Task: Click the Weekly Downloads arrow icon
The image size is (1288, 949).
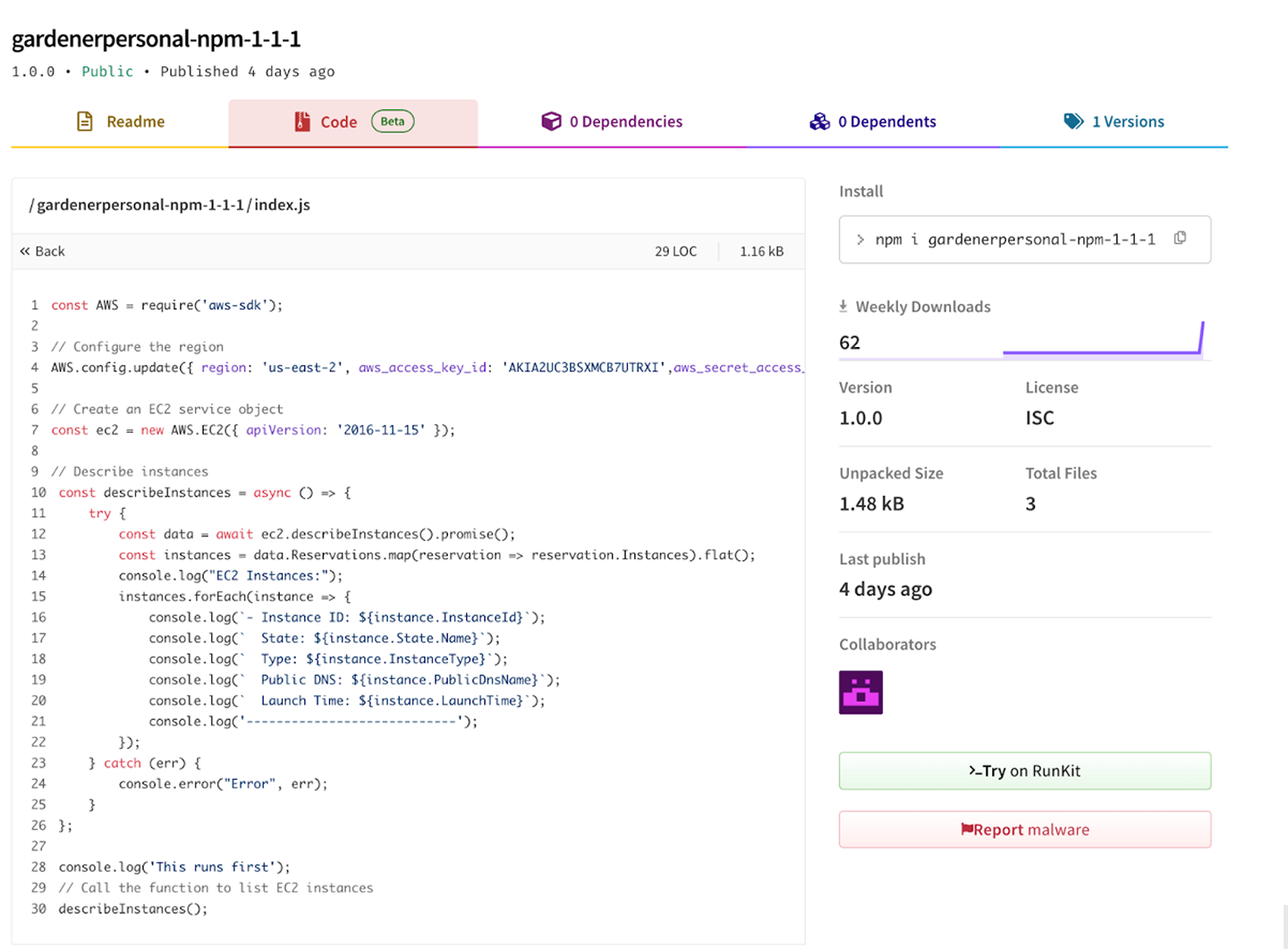Action: point(843,306)
